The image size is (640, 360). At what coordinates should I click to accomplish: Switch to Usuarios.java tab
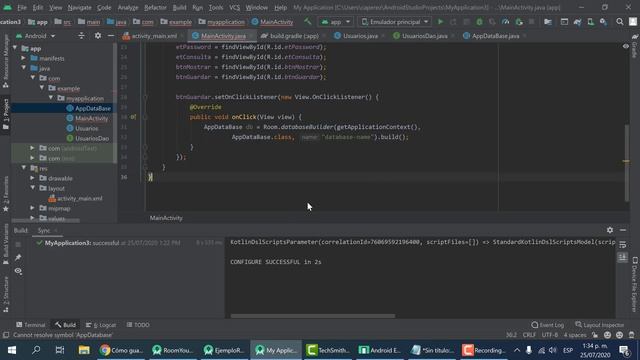[359, 36]
